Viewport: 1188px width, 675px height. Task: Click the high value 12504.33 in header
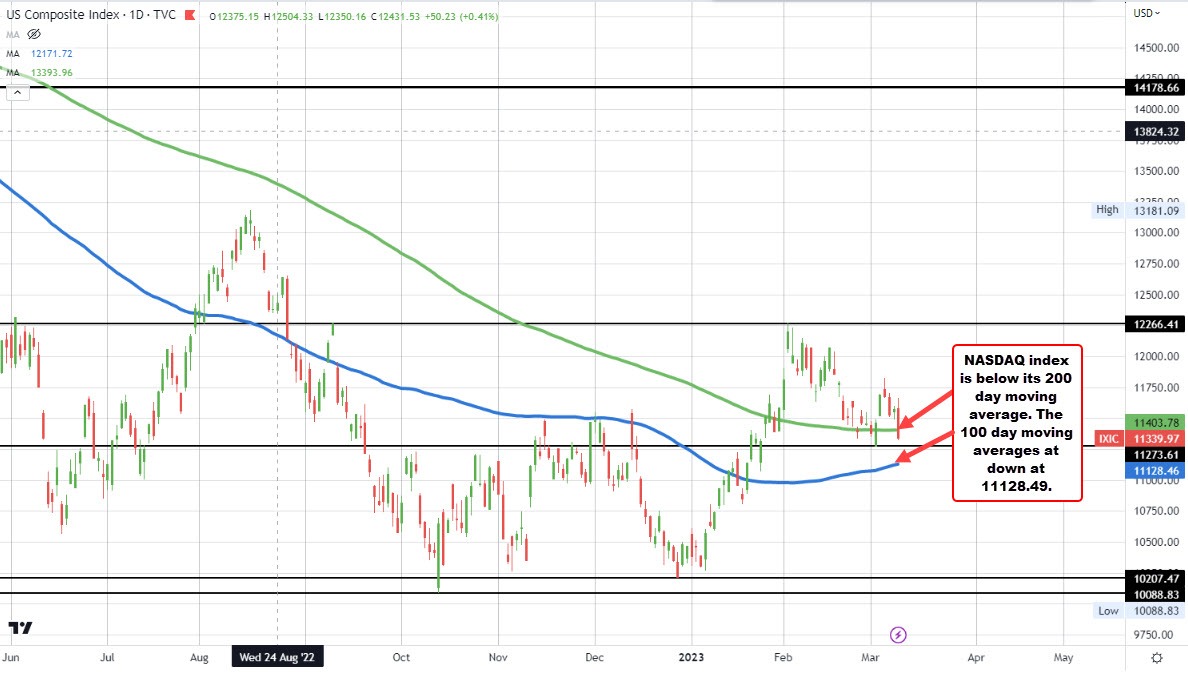[x=292, y=16]
